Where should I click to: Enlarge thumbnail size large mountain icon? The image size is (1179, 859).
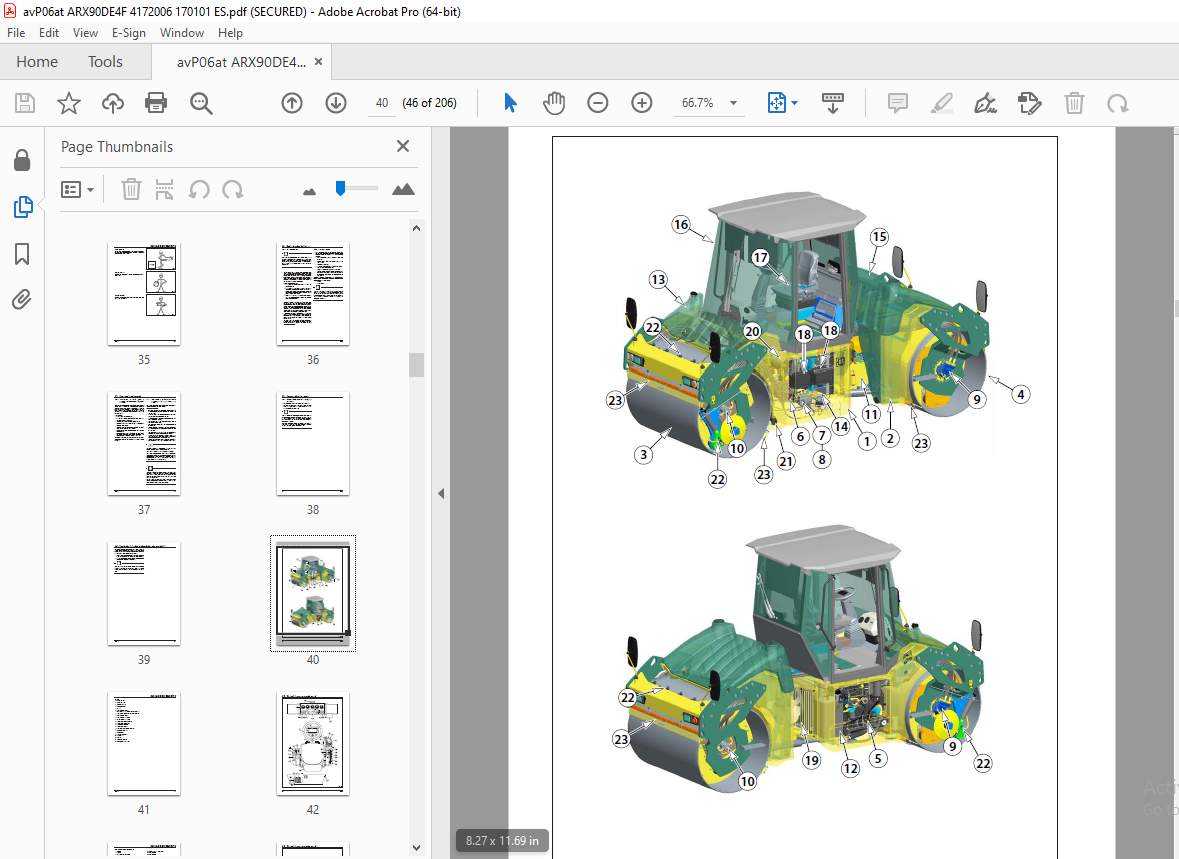coord(403,189)
